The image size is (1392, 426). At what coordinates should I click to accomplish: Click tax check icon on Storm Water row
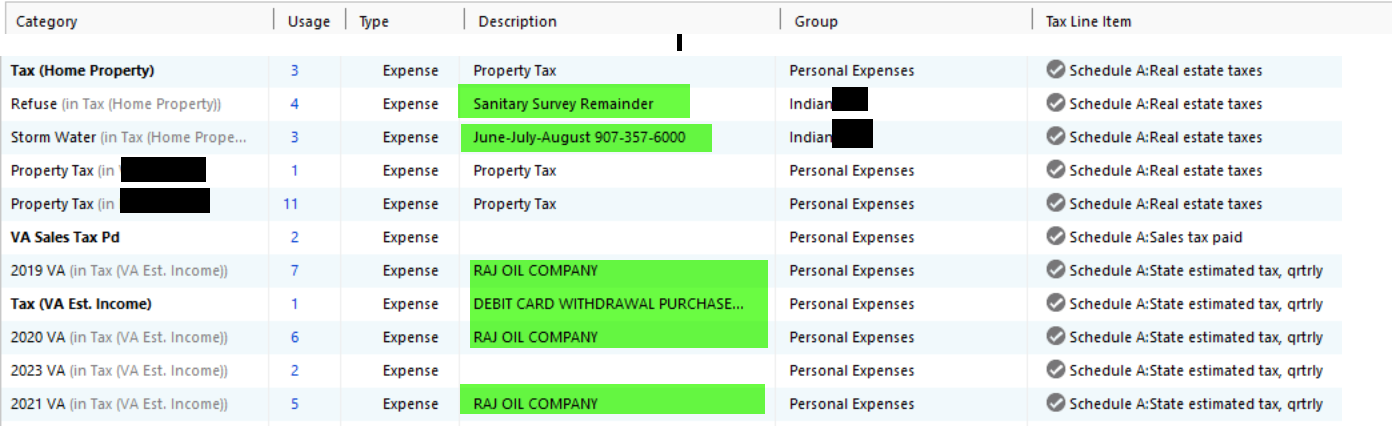1055,137
